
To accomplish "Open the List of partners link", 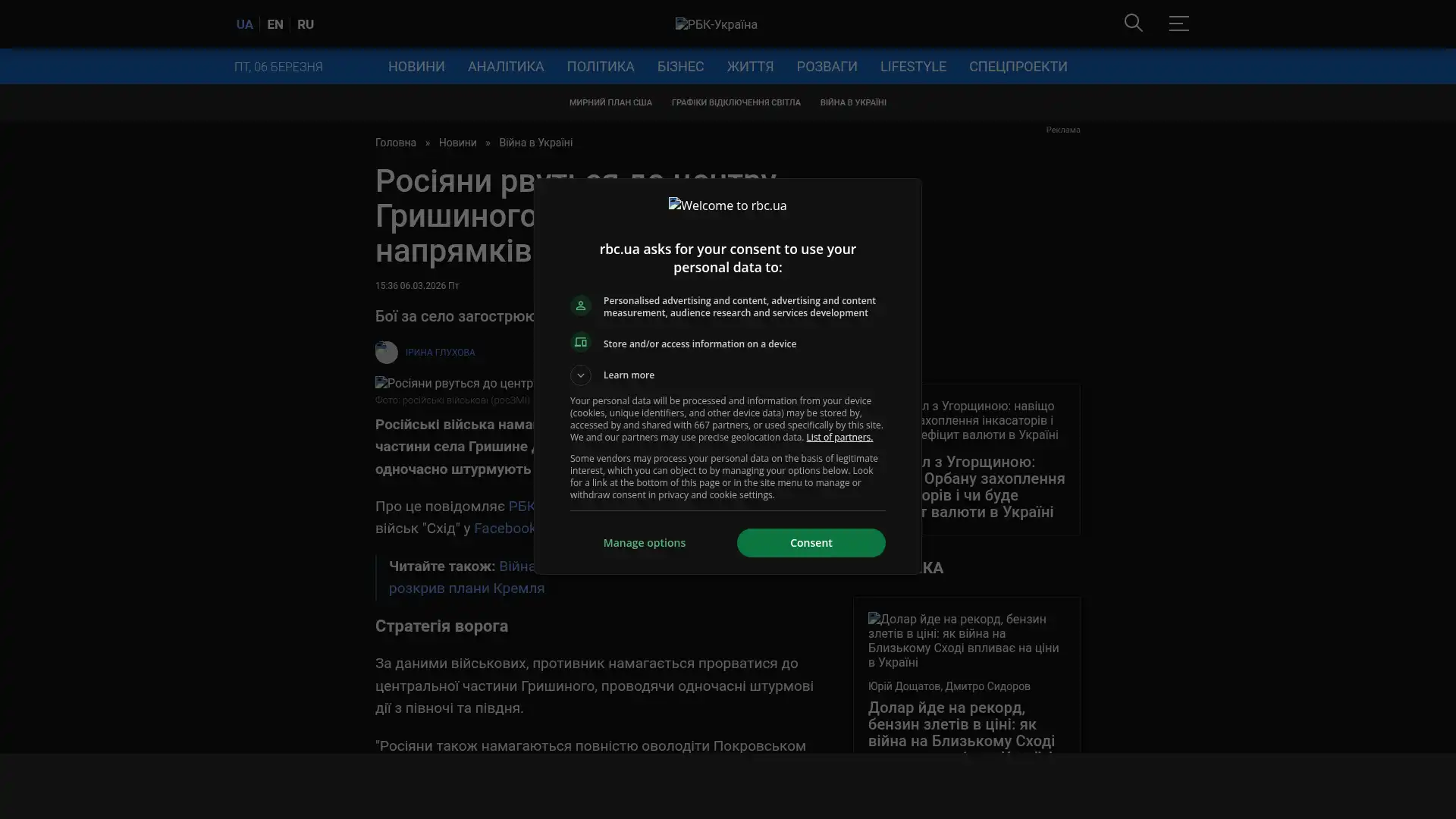I will (x=839, y=438).
